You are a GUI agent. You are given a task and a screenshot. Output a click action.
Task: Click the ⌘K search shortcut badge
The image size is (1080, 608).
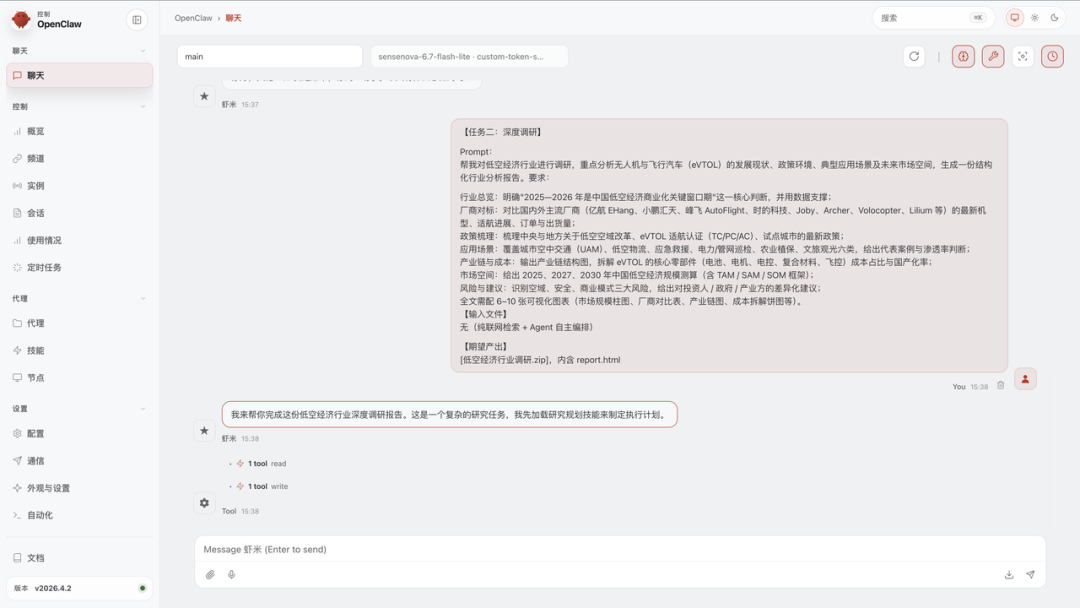point(978,18)
